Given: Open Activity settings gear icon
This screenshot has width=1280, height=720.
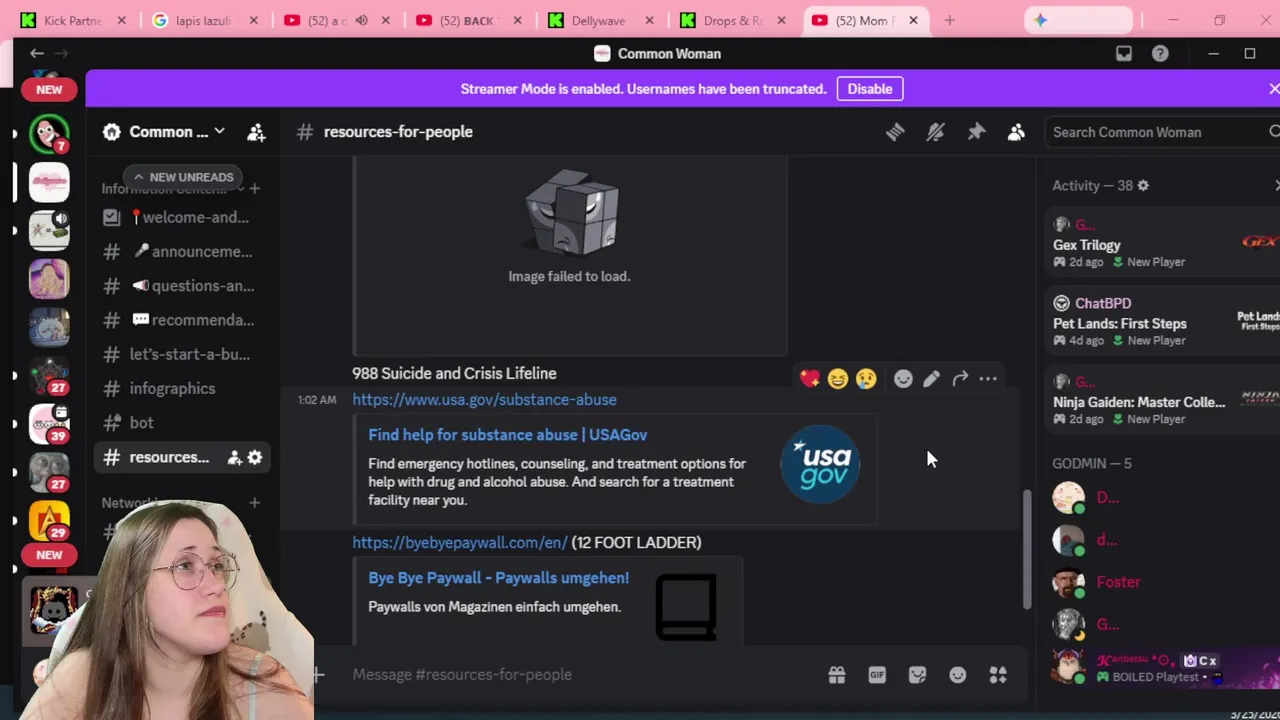Looking at the screenshot, I should (x=1143, y=185).
